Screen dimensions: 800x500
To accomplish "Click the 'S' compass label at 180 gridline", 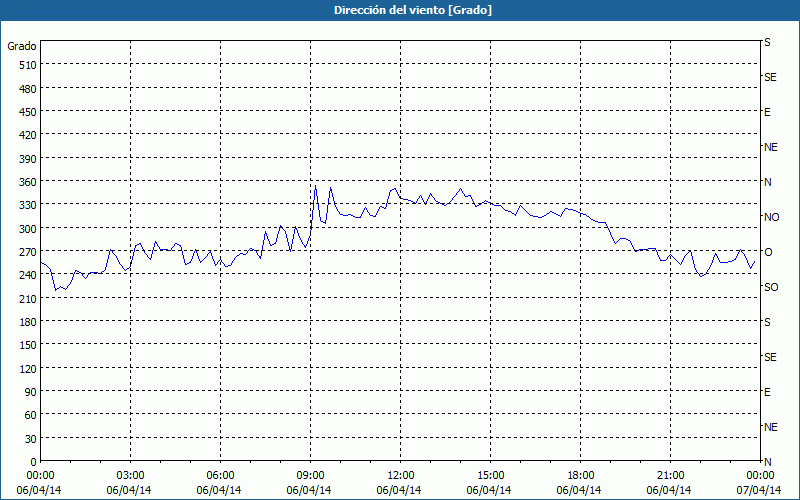I will [x=767, y=322].
